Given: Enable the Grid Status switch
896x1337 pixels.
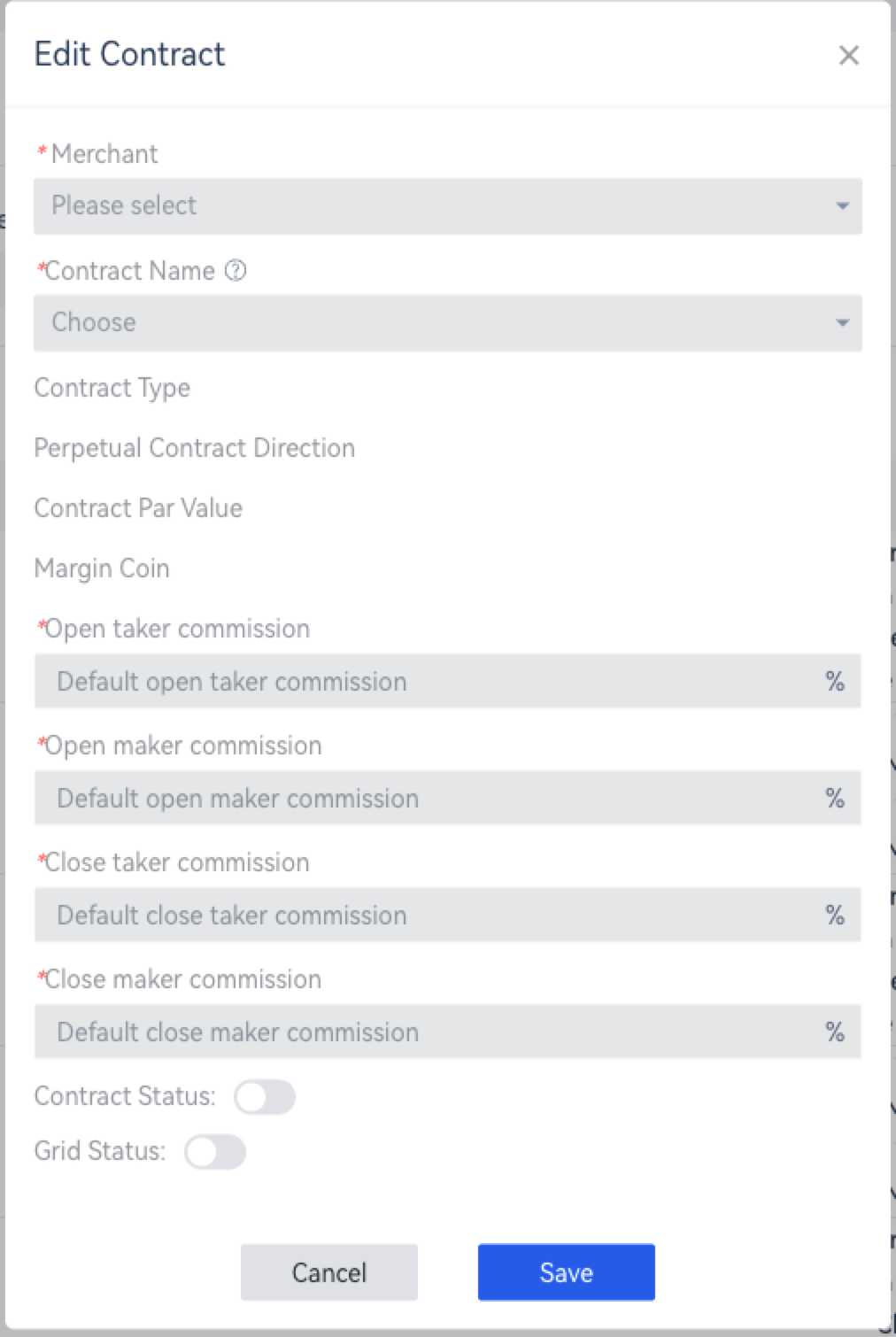Looking at the screenshot, I should coord(215,1152).
